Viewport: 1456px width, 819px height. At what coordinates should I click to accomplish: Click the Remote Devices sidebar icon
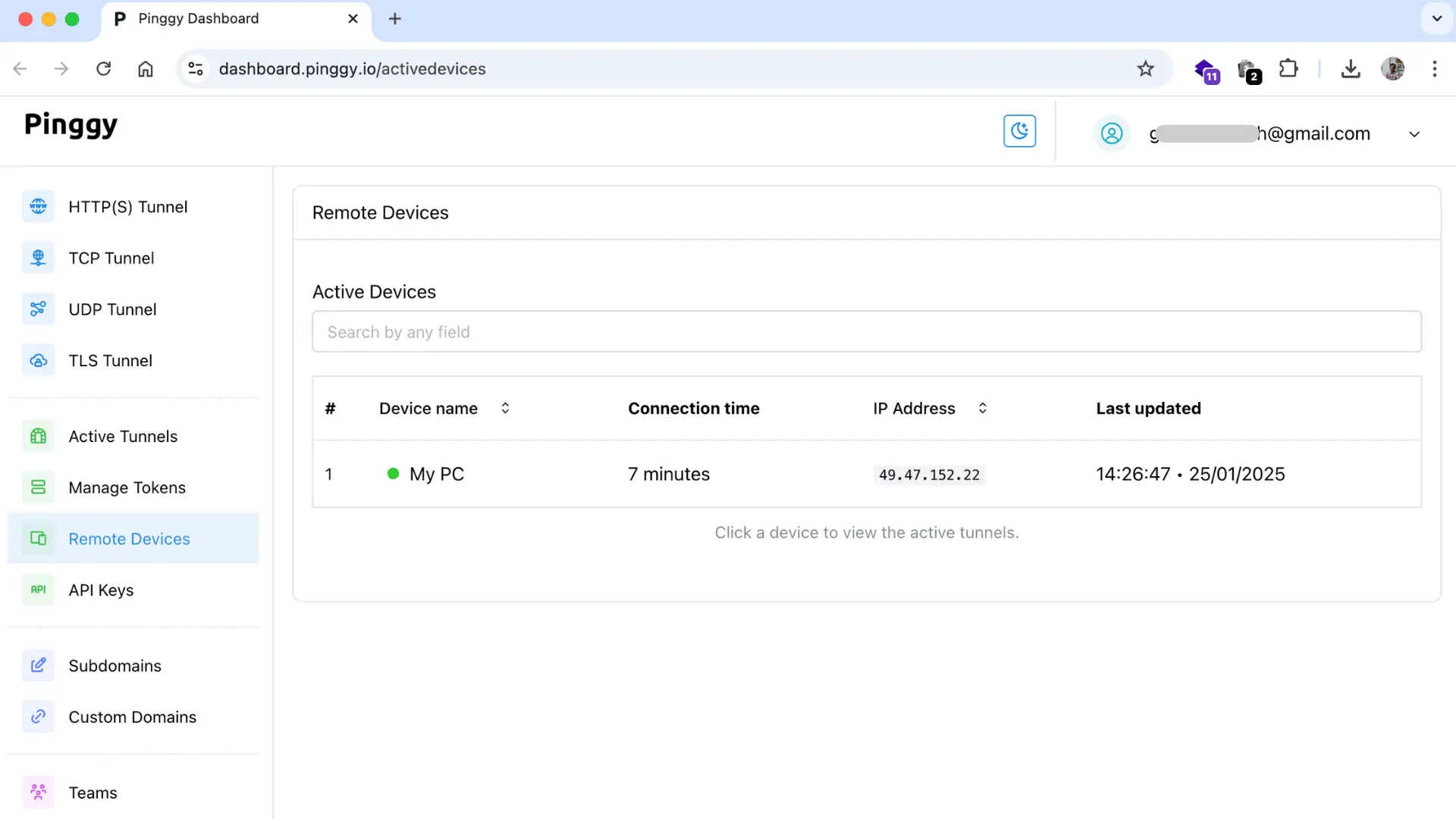(38, 538)
